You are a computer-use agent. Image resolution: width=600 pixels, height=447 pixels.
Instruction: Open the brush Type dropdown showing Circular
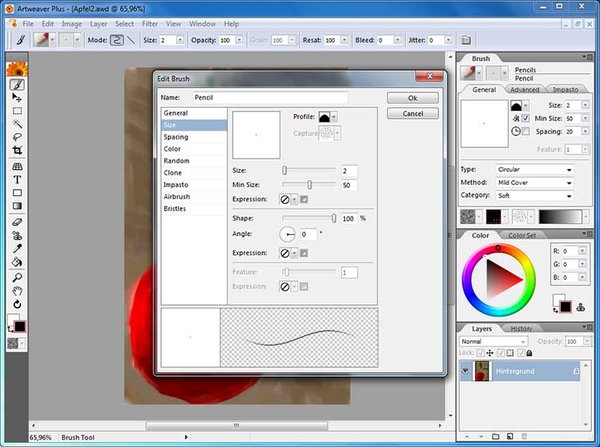534,170
